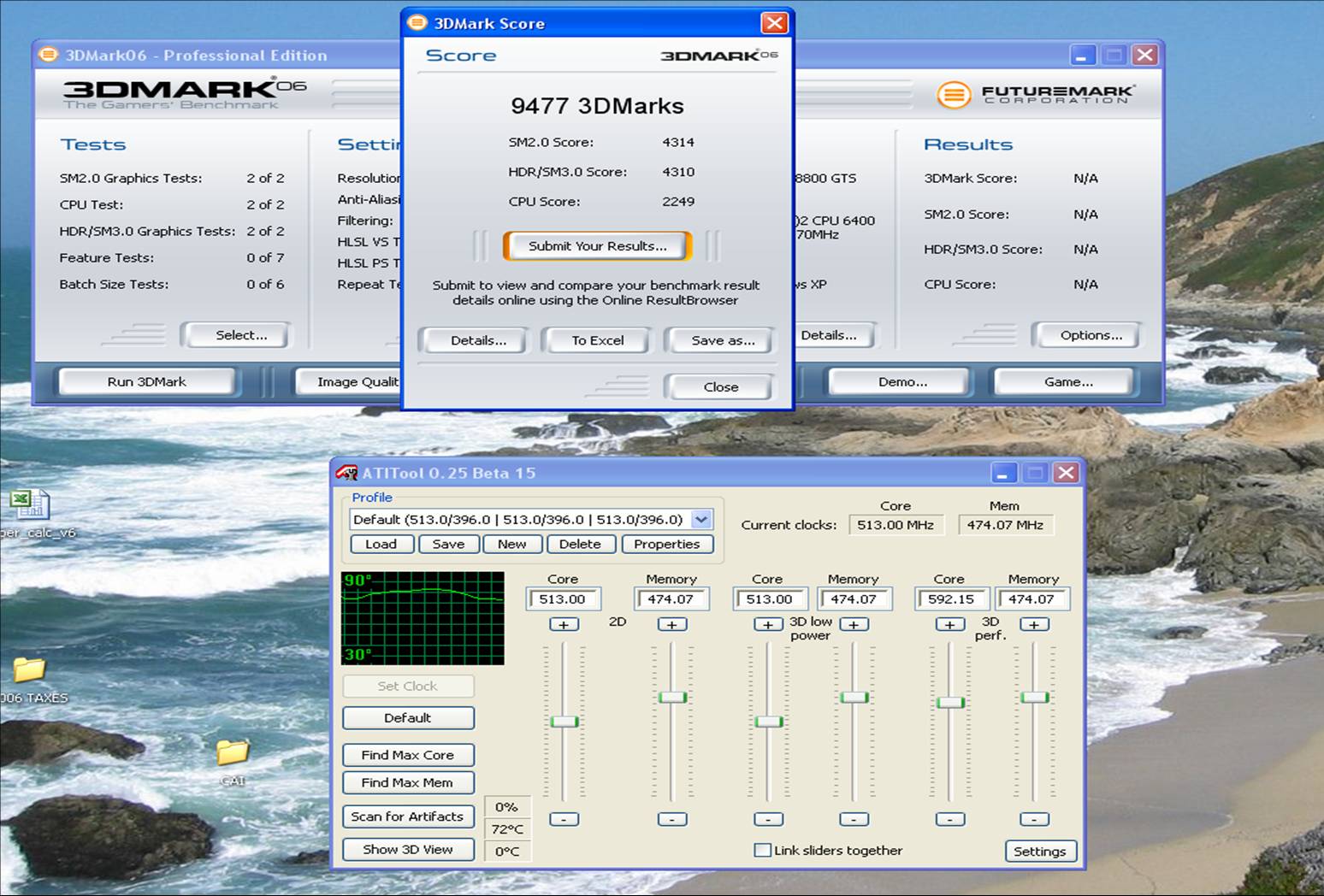Click Submit Your Results button
The width and height of the screenshot is (1324, 896).
coord(597,245)
